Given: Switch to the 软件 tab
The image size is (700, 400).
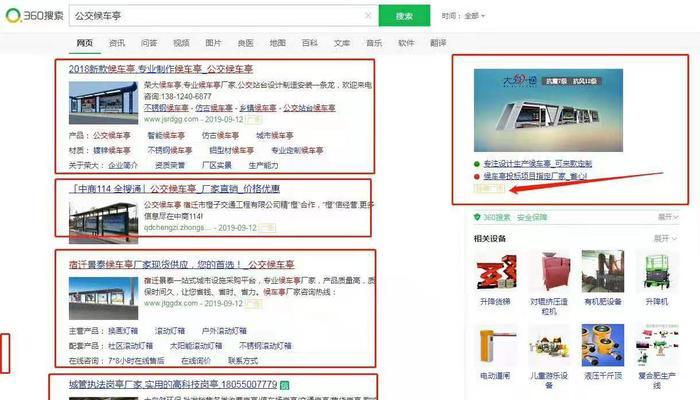Looking at the screenshot, I should pyautogui.click(x=406, y=43).
